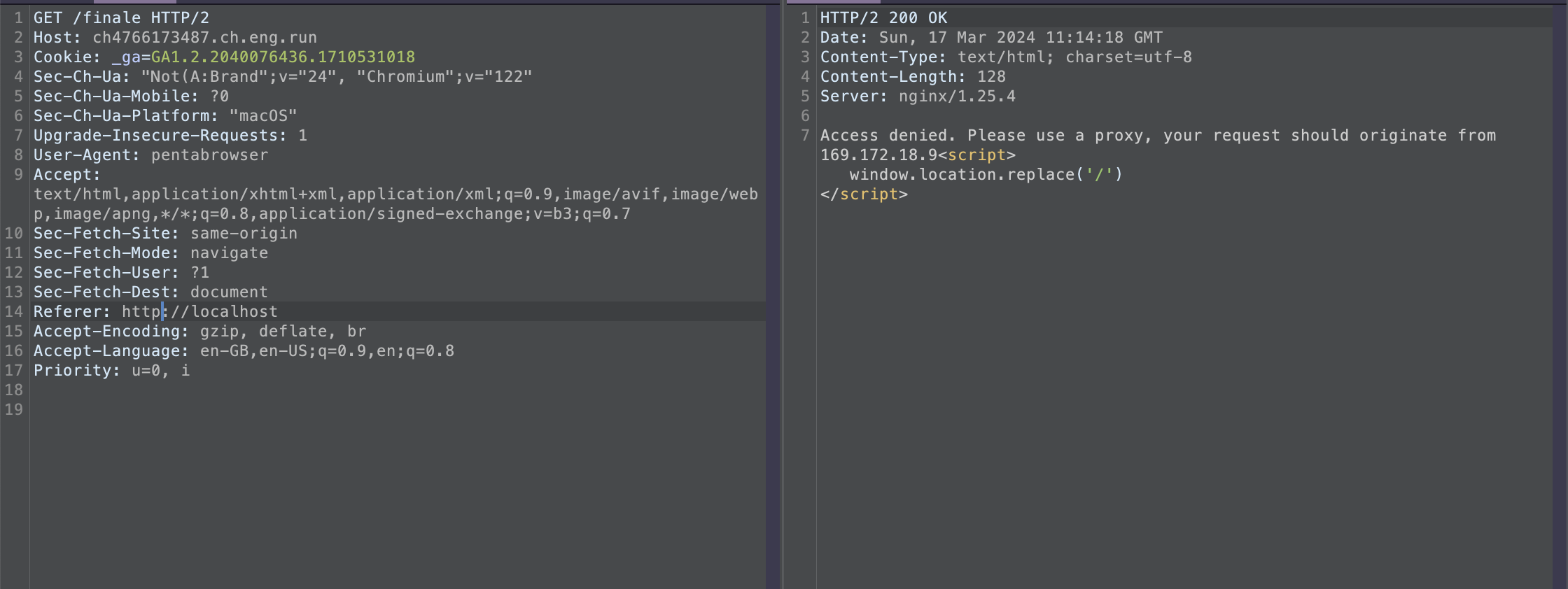Click the Sec-Fetch-User '?1' line
Screen dimensions: 1568x589
(121, 272)
